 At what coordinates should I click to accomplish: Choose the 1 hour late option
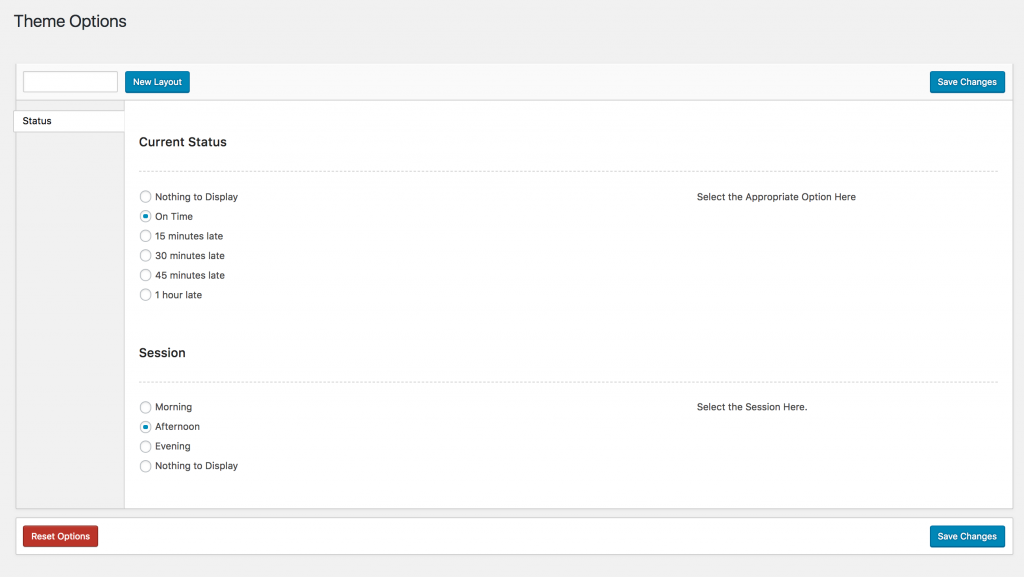pyautogui.click(x=146, y=295)
